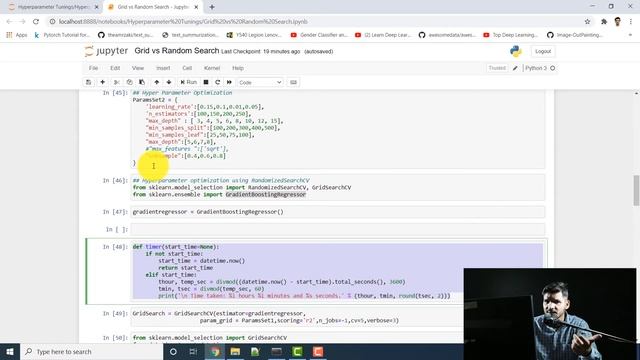640x360 pixels.
Task: Open the Apps bookmarks shortcut
Action: [17, 35]
